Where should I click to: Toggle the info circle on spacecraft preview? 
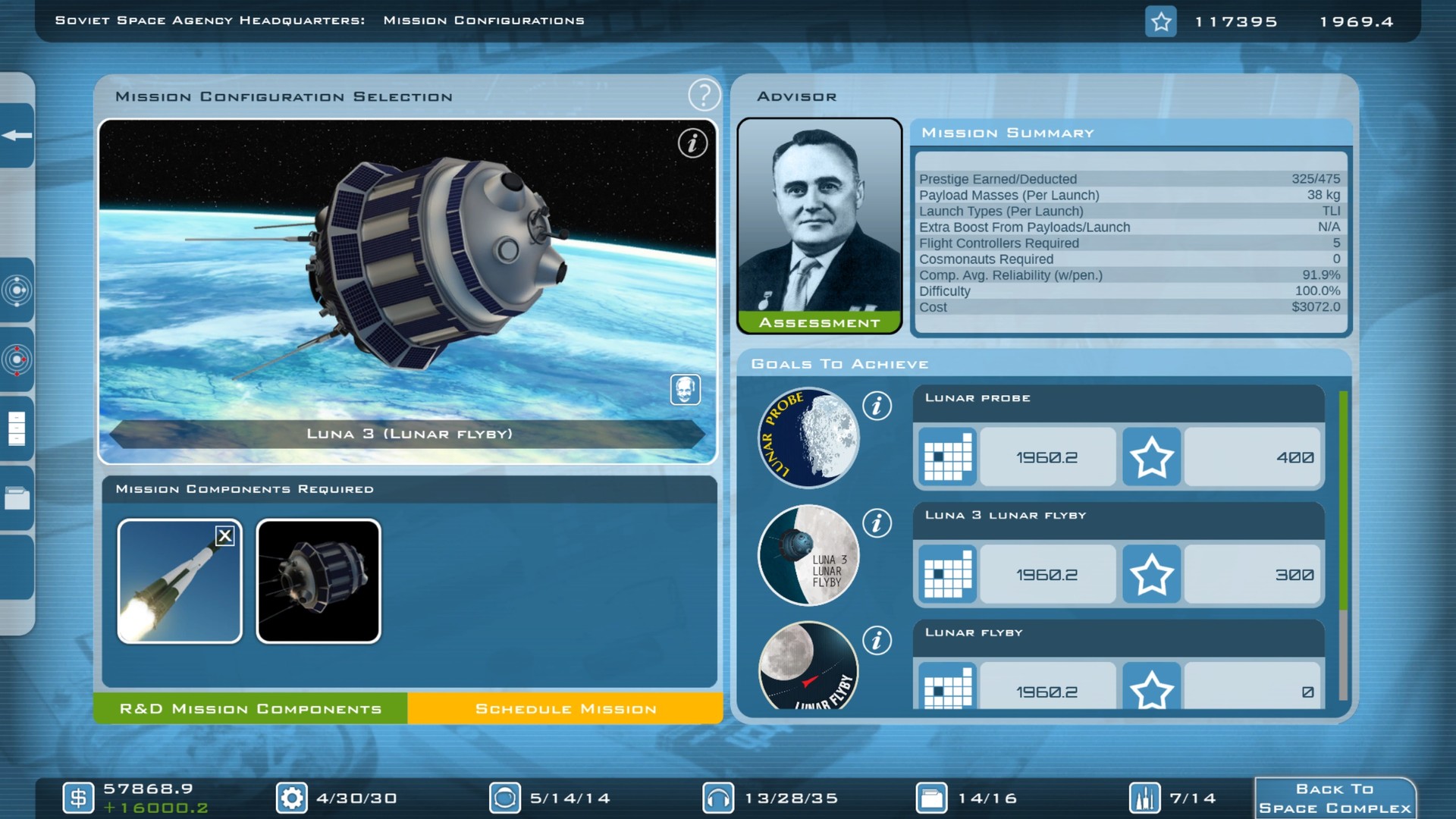tap(691, 144)
